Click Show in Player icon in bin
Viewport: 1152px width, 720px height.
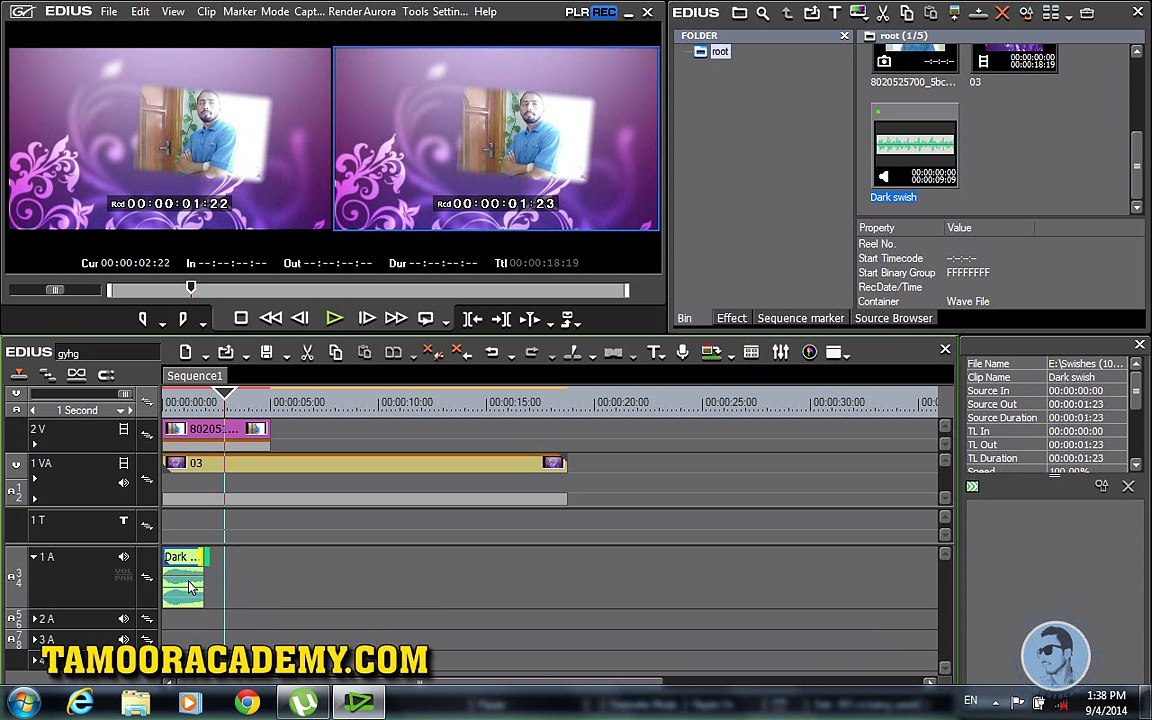point(954,12)
